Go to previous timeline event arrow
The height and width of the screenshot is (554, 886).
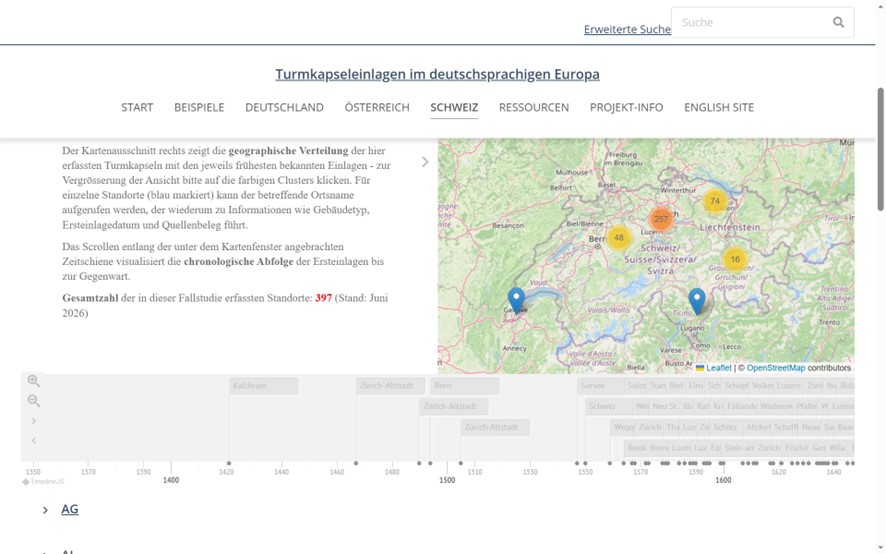tap(34, 440)
